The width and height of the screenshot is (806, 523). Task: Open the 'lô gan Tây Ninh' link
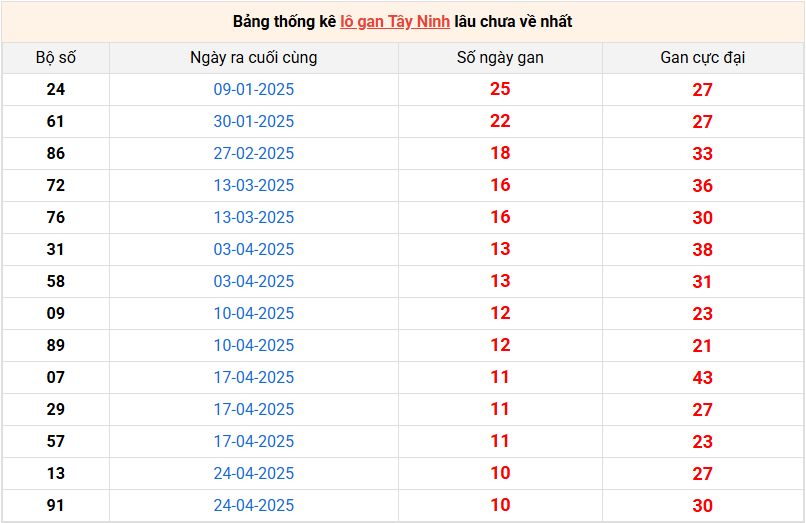[395, 22]
